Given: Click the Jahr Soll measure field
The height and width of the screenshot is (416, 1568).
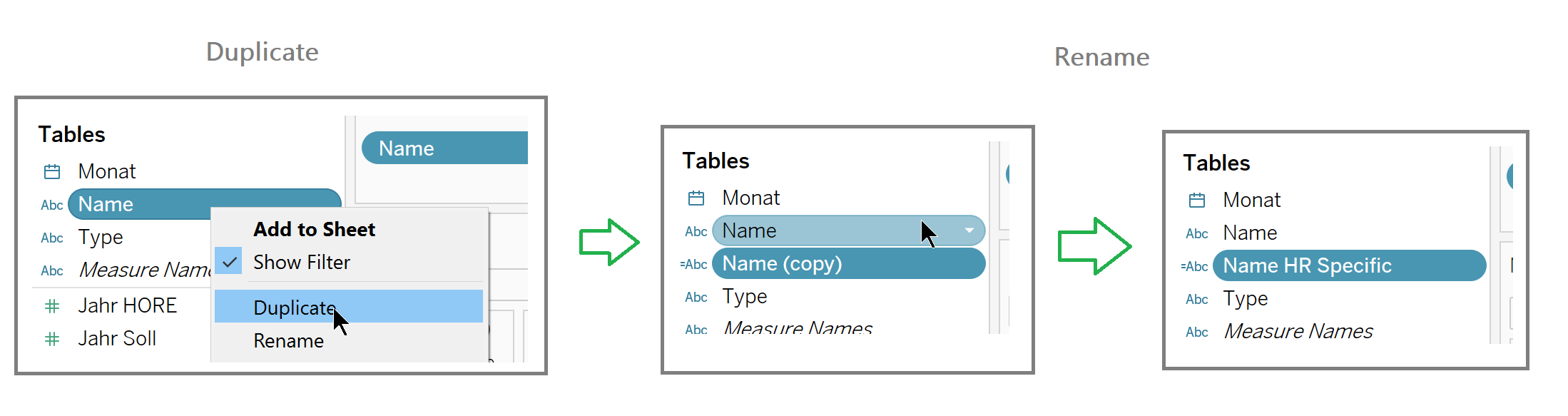Looking at the screenshot, I should [x=117, y=339].
